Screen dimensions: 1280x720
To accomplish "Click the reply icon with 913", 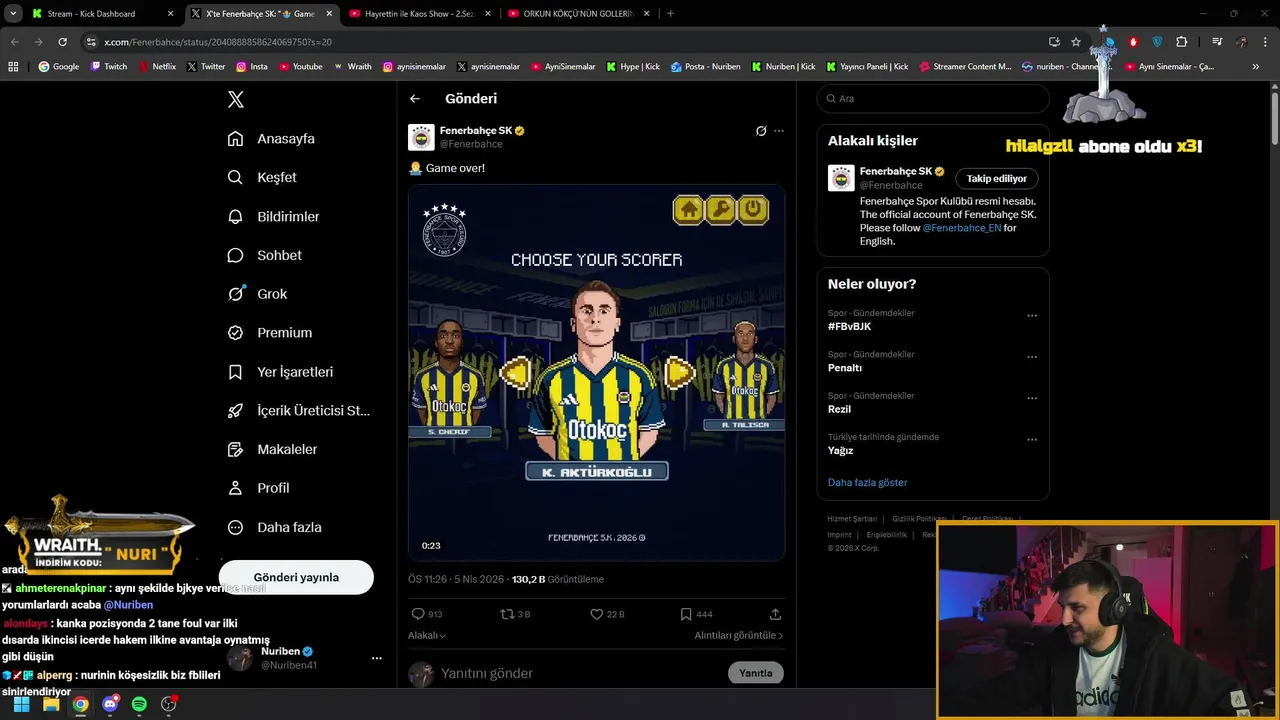I will point(418,614).
